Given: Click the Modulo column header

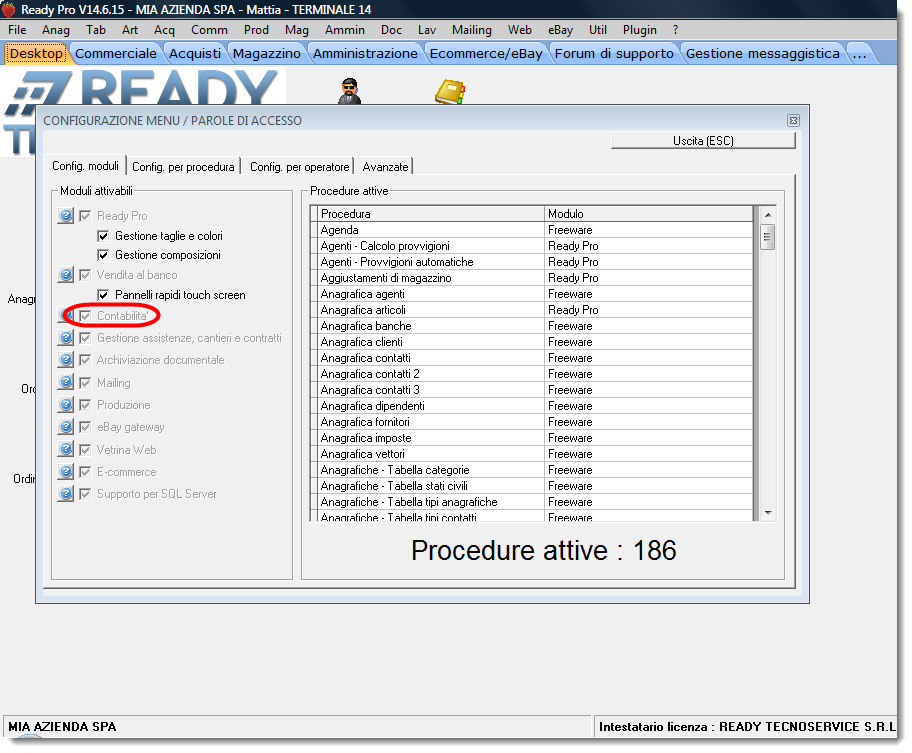Looking at the screenshot, I should click(649, 214).
